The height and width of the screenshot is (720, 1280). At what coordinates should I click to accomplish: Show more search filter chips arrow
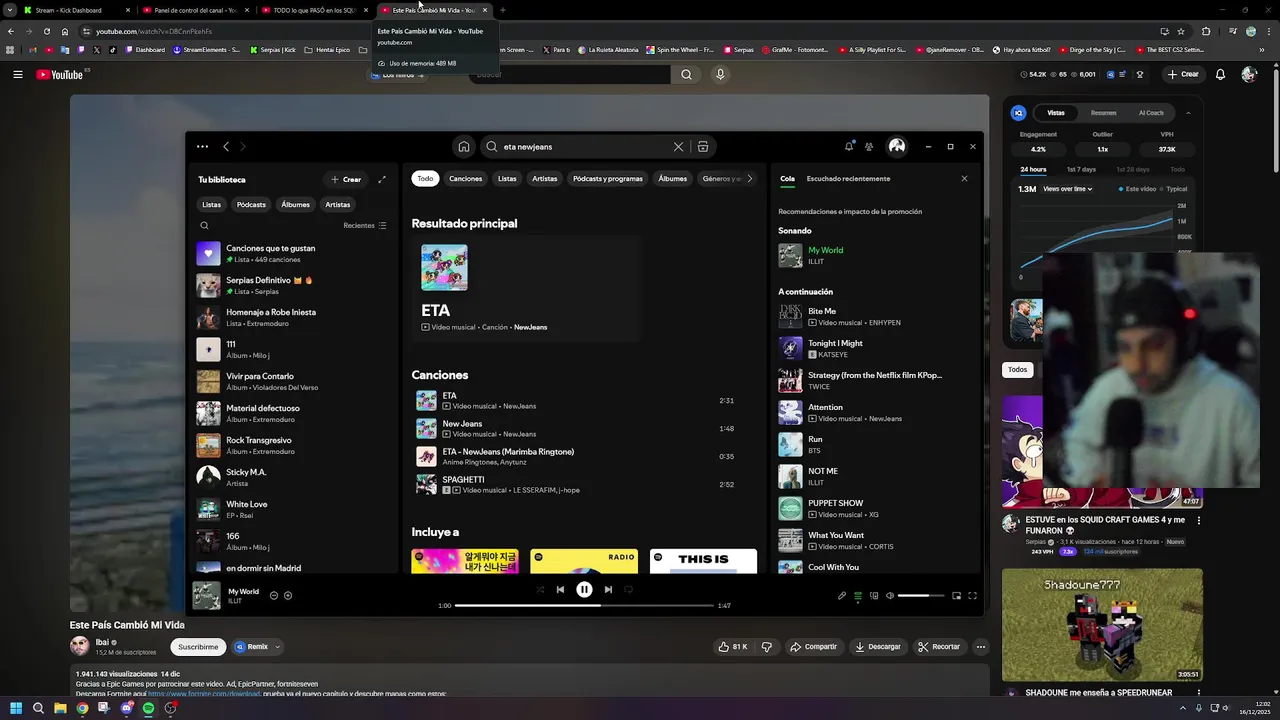click(x=750, y=179)
